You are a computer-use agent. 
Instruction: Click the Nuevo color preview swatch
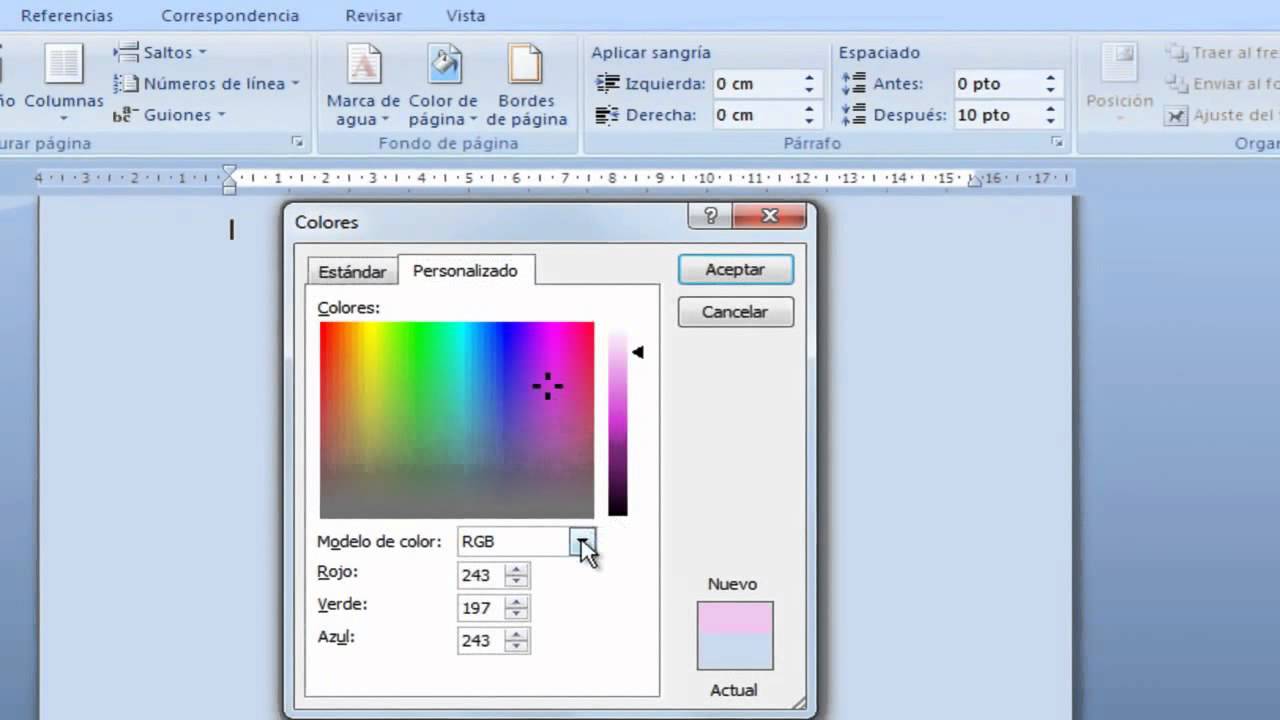[x=735, y=618]
